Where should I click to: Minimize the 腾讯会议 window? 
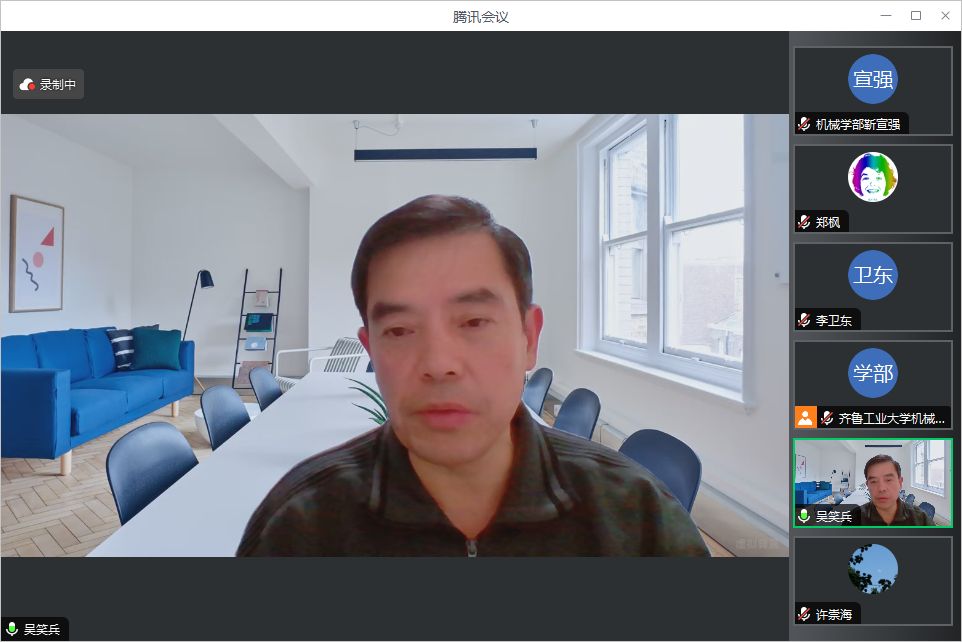click(886, 15)
